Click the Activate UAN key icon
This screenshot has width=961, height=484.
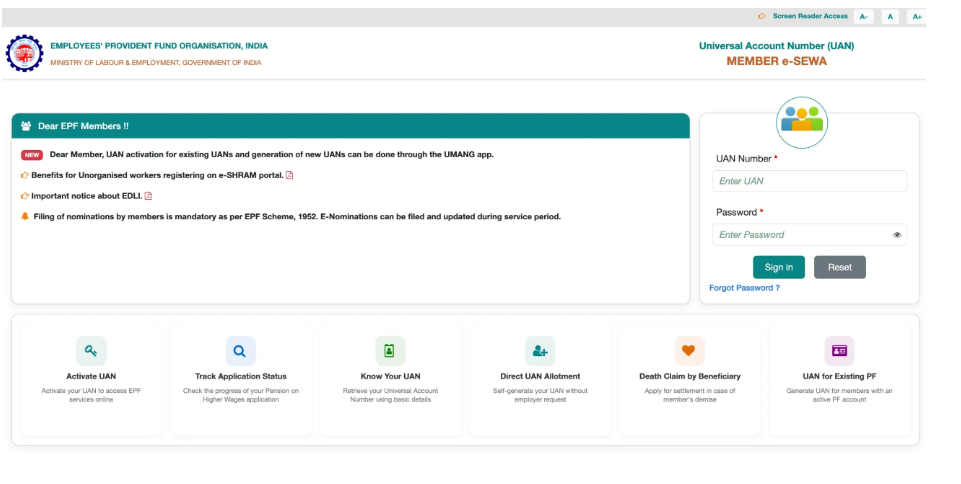pos(91,351)
